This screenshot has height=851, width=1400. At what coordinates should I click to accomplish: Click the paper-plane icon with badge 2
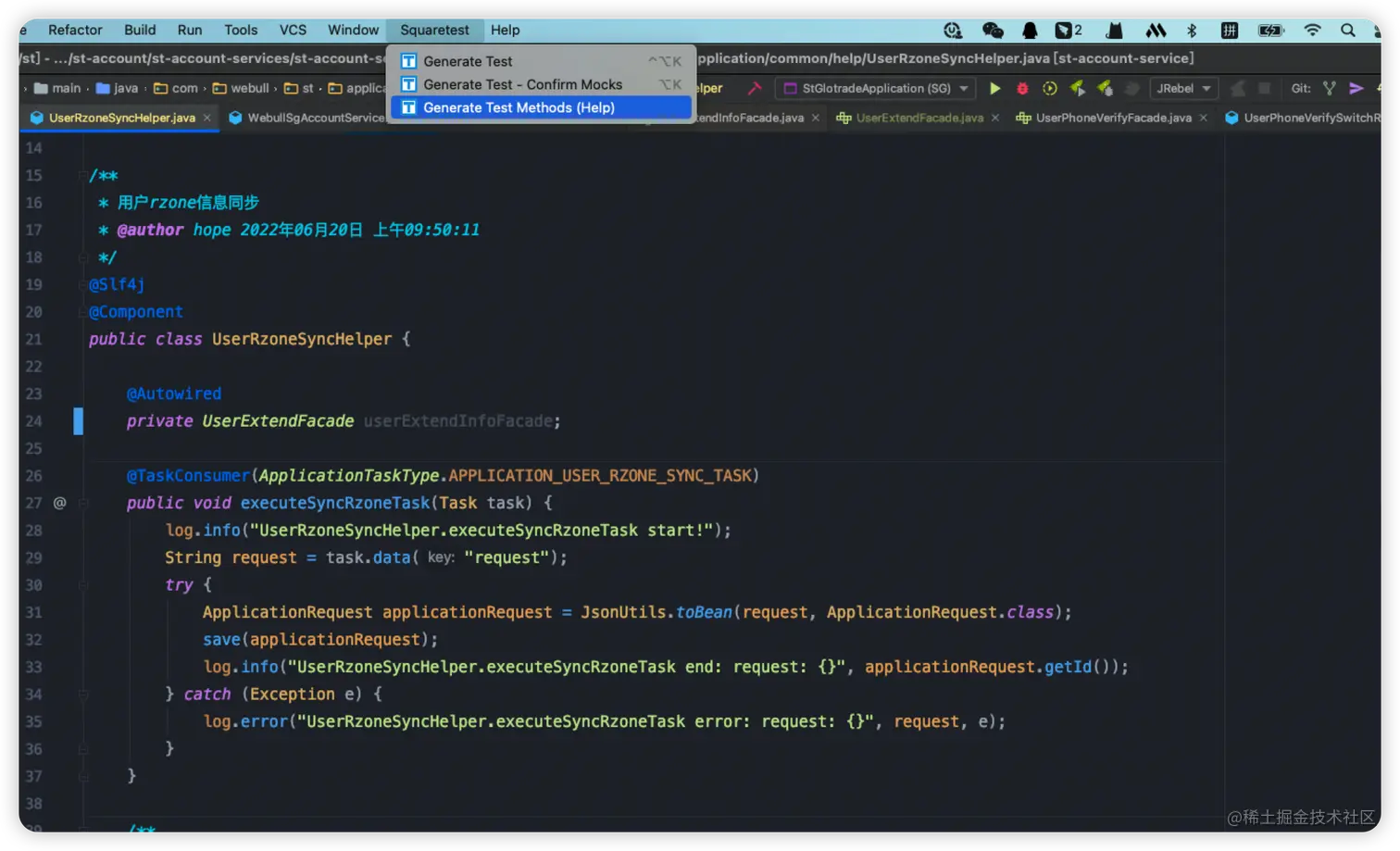(1069, 31)
